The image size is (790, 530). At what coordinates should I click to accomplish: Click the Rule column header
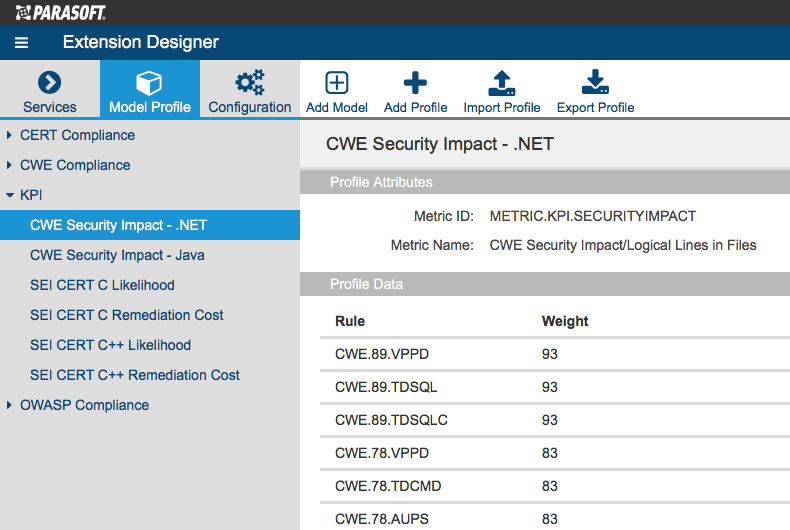pyautogui.click(x=350, y=321)
